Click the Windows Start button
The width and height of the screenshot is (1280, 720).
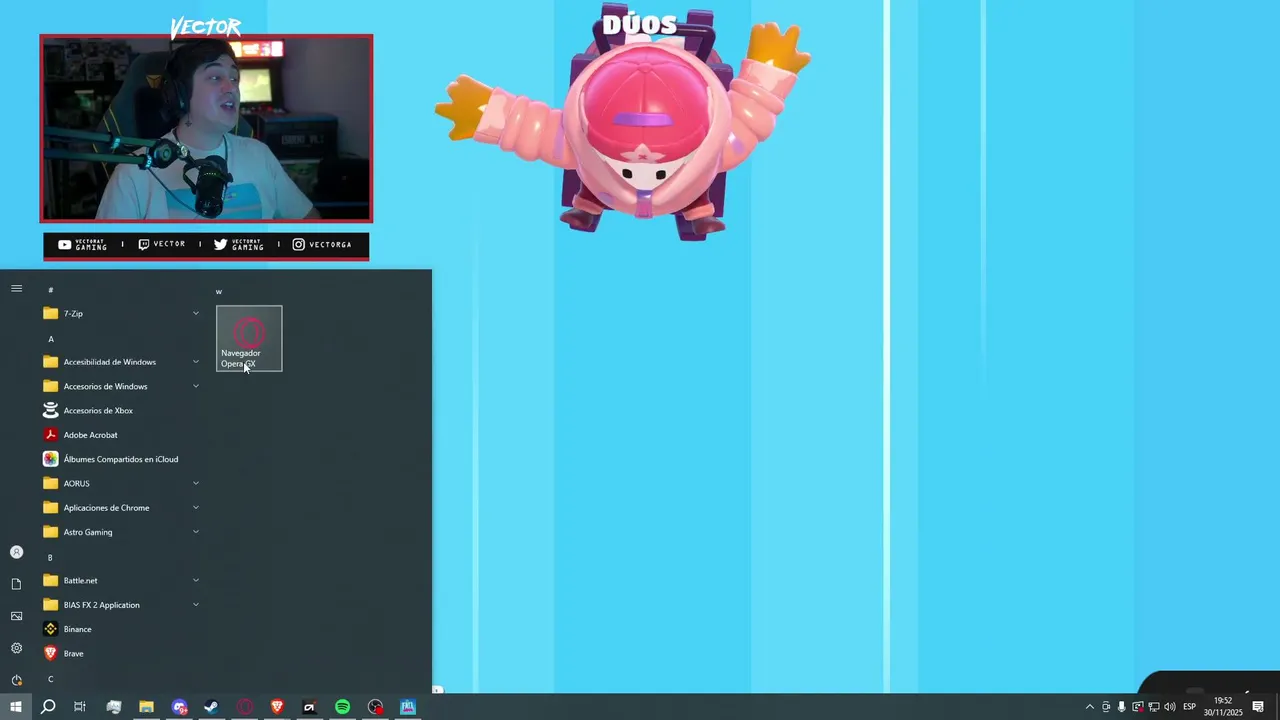pyautogui.click(x=16, y=707)
